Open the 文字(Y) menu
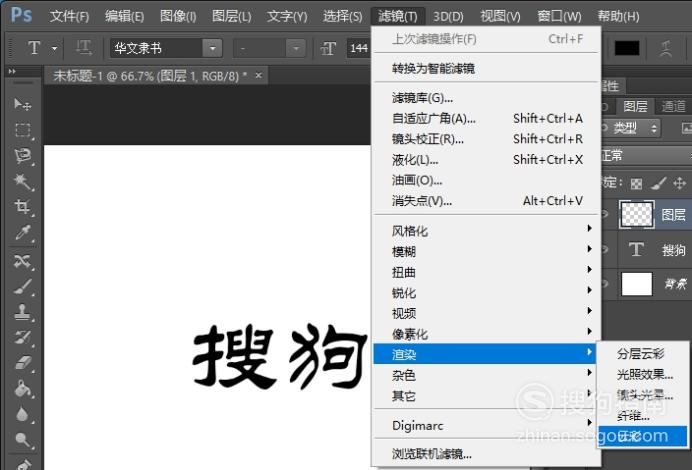This screenshot has width=692, height=470. coord(287,16)
